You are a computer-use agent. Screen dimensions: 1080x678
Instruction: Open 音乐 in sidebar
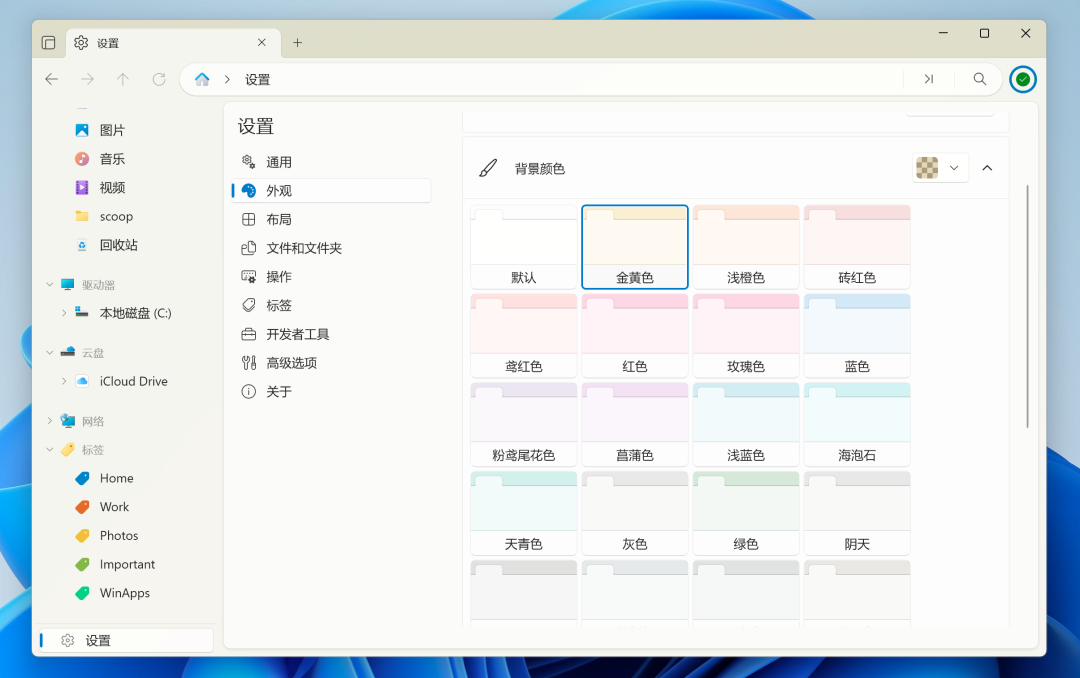(x=127, y=159)
